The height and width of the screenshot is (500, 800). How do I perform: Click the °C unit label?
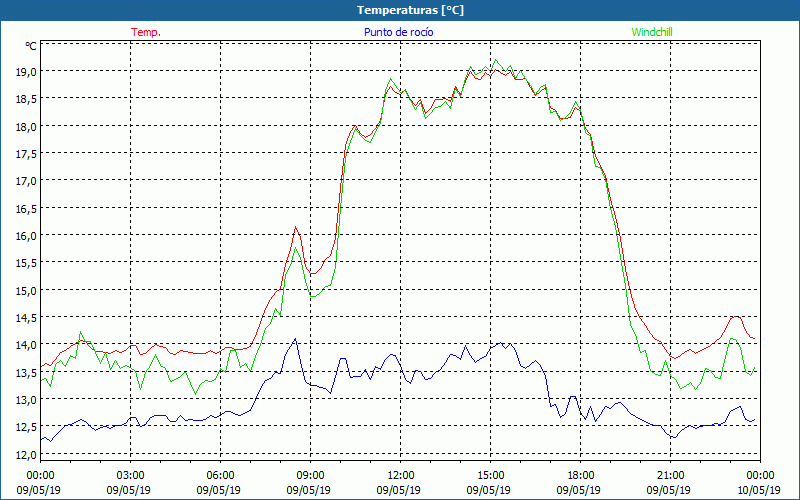click(31, 46)
